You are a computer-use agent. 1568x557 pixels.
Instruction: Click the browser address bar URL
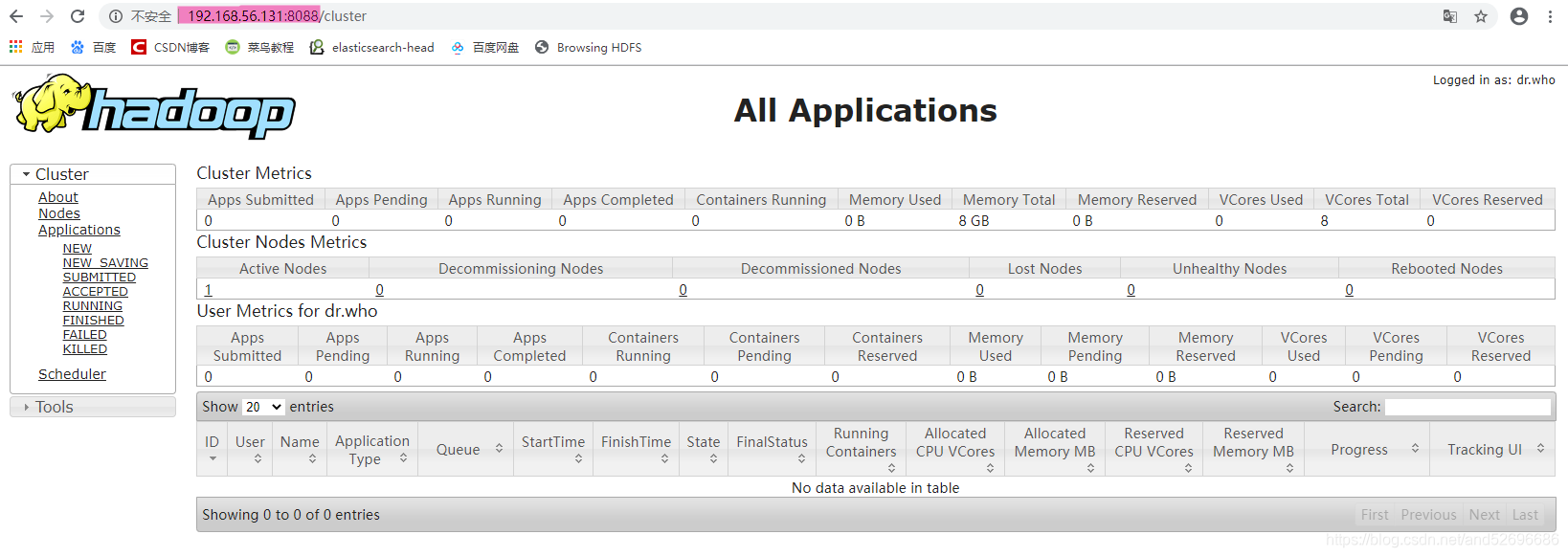(x=278, y=16)
